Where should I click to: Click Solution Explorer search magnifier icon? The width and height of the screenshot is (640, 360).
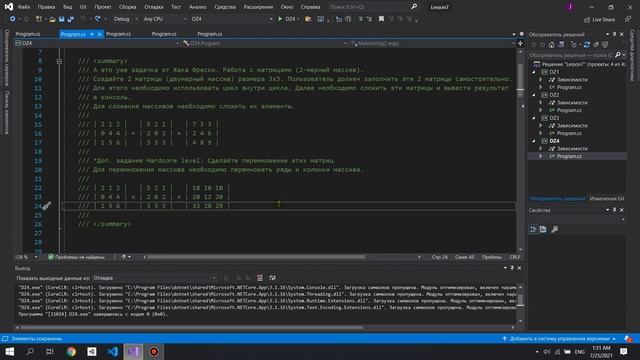pyautogui.click(x=618, y=55)
